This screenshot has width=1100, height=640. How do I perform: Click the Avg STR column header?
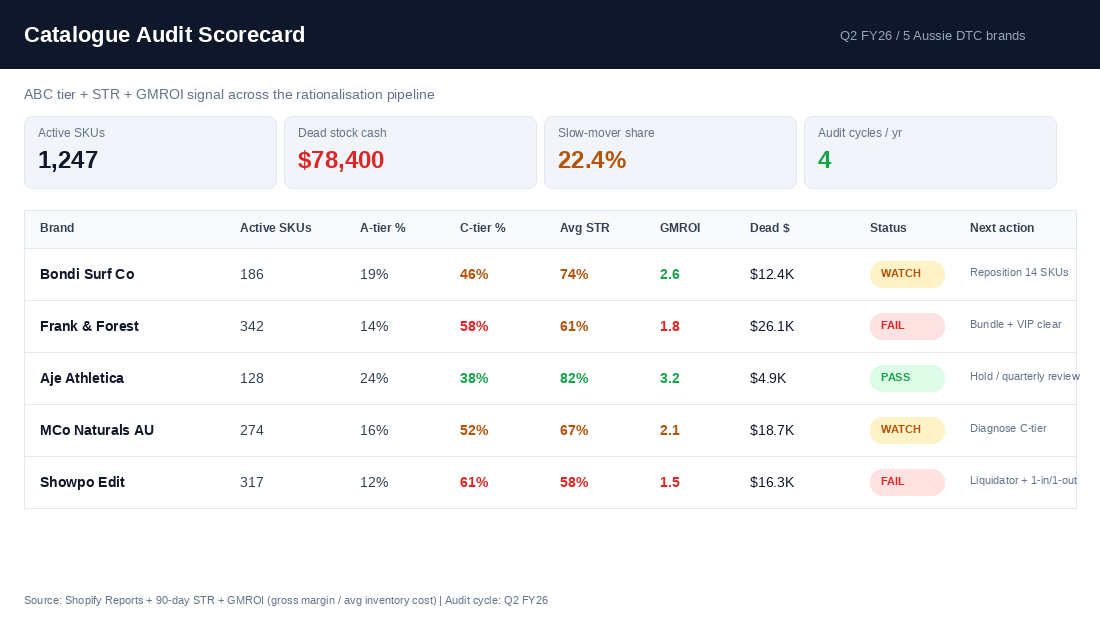584,228
